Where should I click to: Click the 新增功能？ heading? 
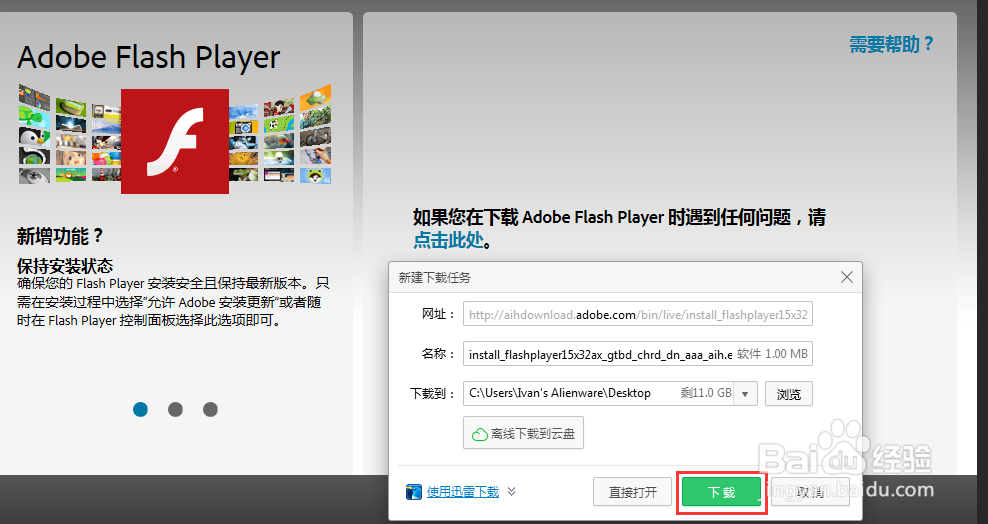click(x=60, y=237)
